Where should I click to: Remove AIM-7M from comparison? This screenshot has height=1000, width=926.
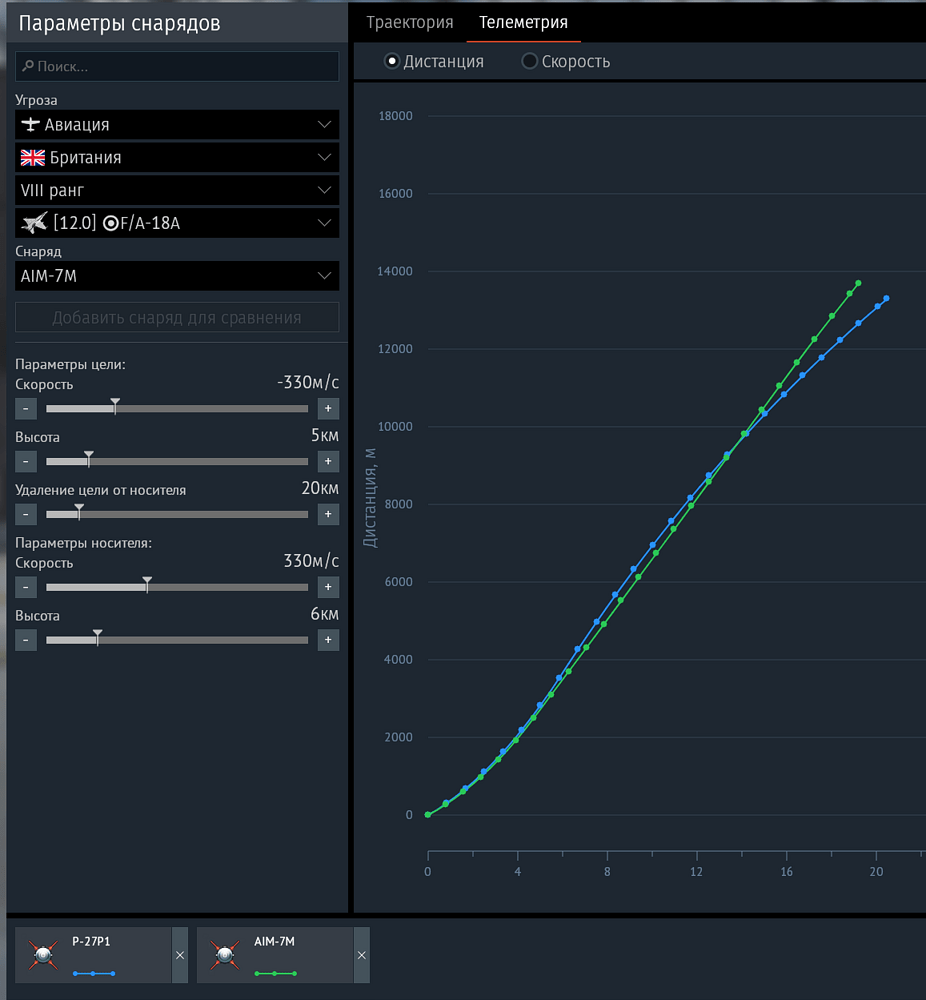coord(362,955)
